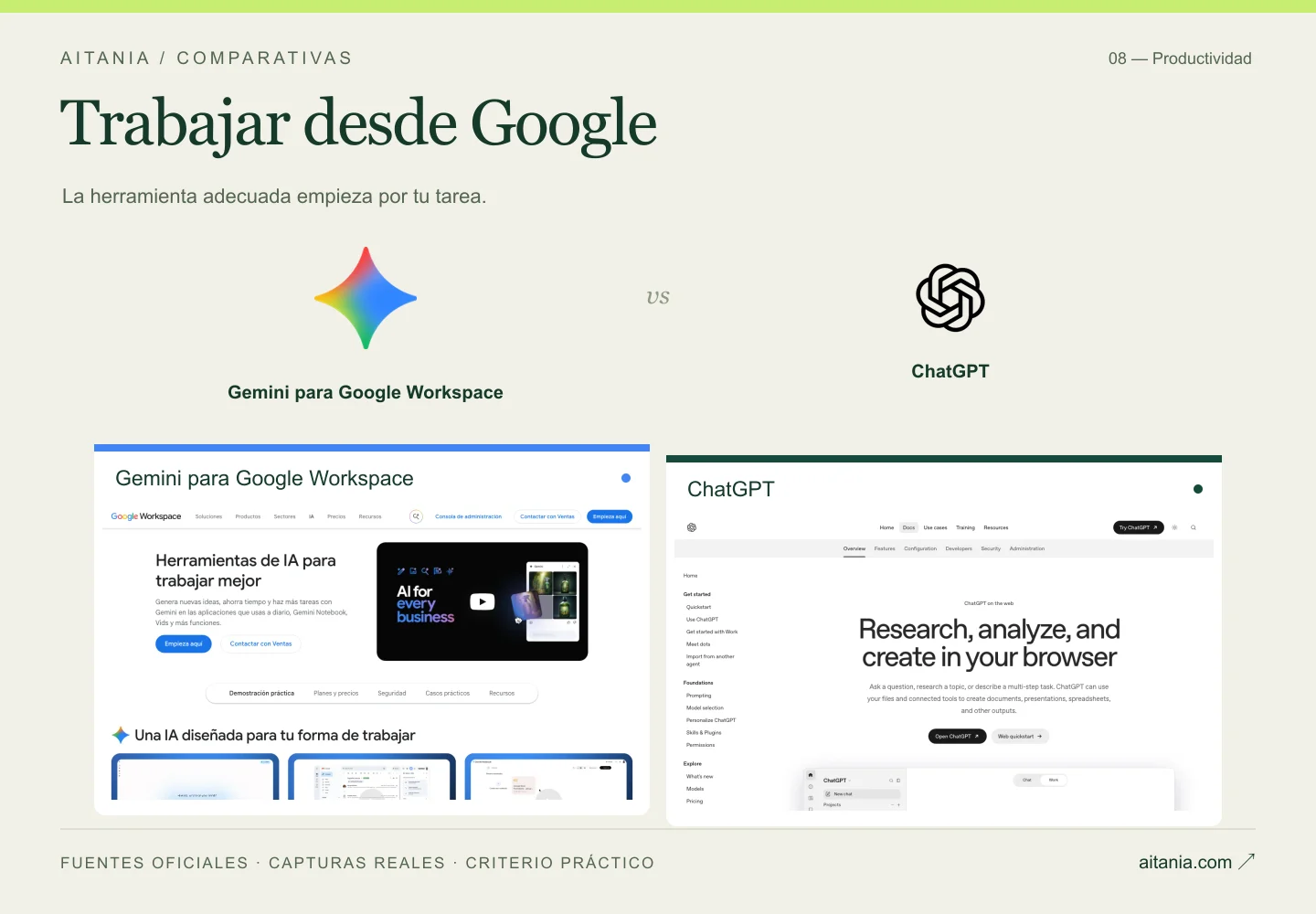This screenshot has height=914, width=1316.
Task: Click 'Contactar con Ventas' below the hero text
Action: pyautogui.click(x=261, y=643)
